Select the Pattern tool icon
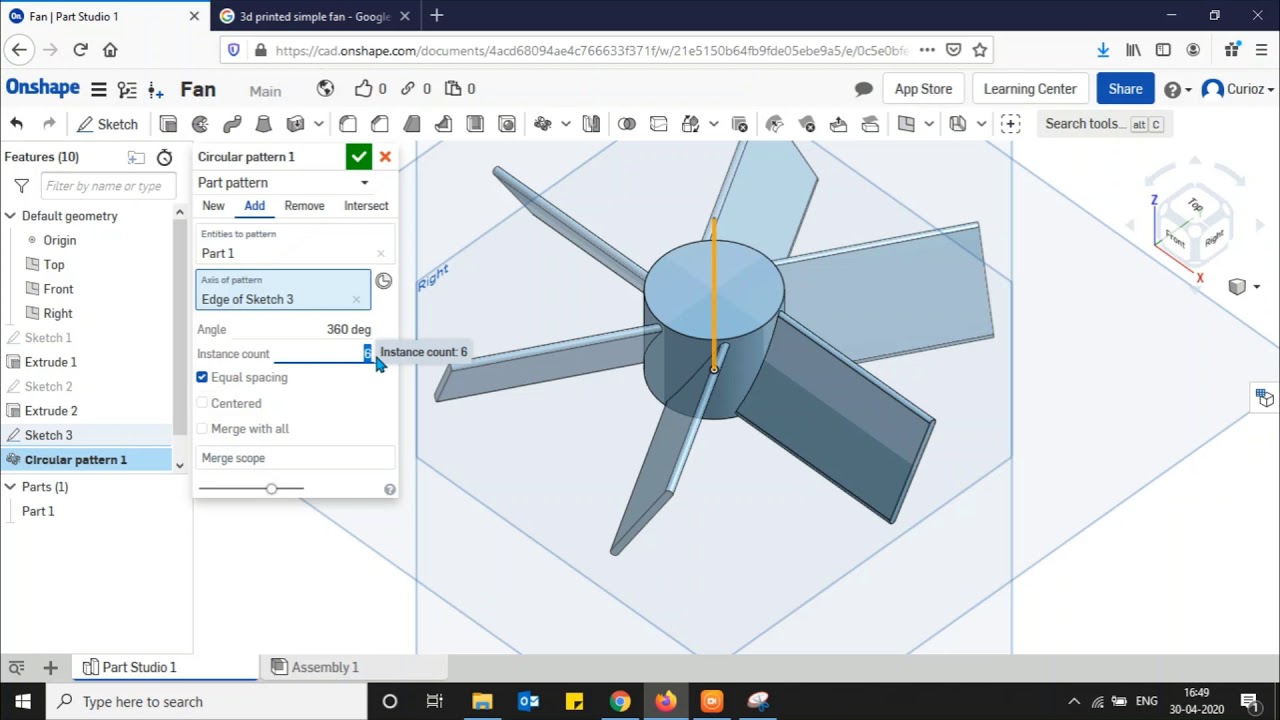Screen dimensions: 1280x720 543,124
